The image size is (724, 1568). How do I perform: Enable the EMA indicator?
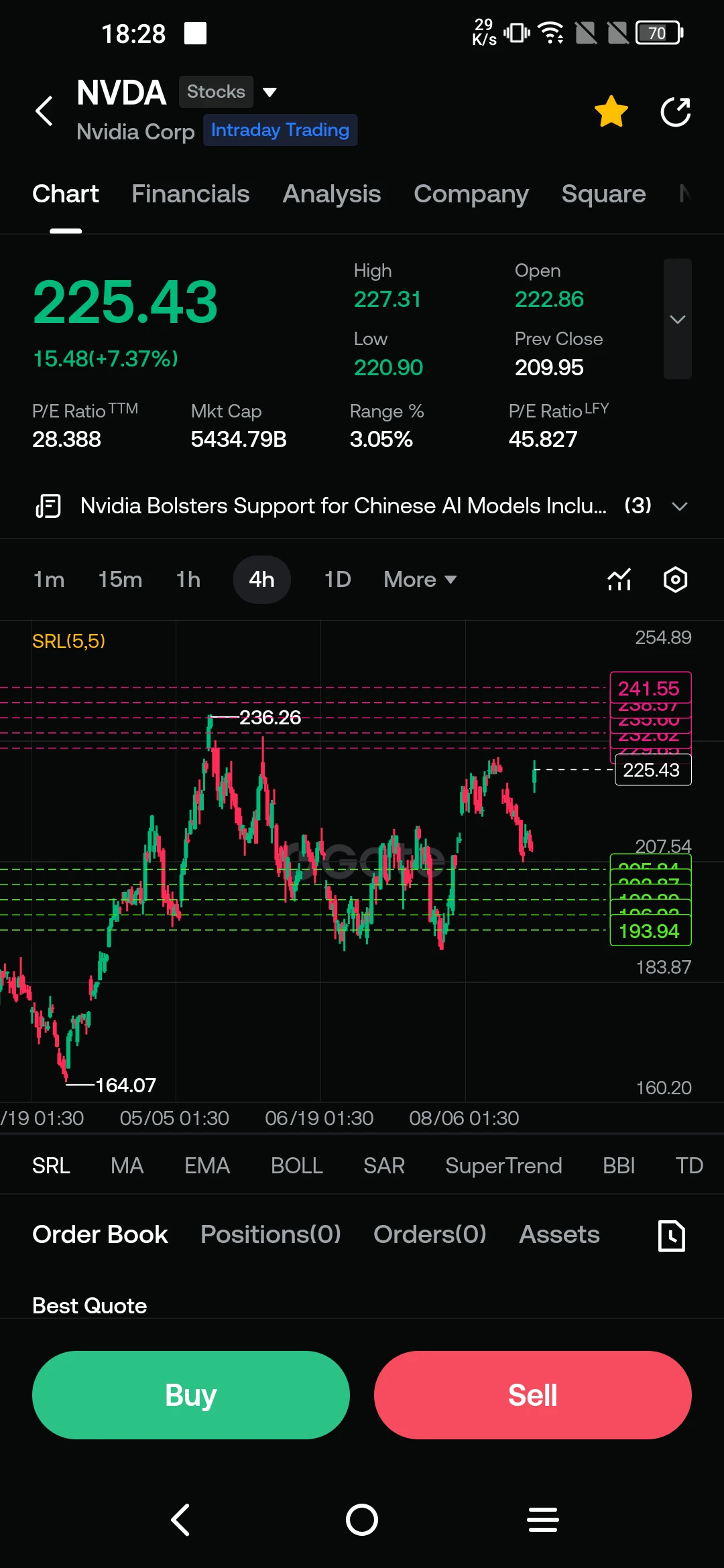pyautogui.click(x=207, y=1166)
